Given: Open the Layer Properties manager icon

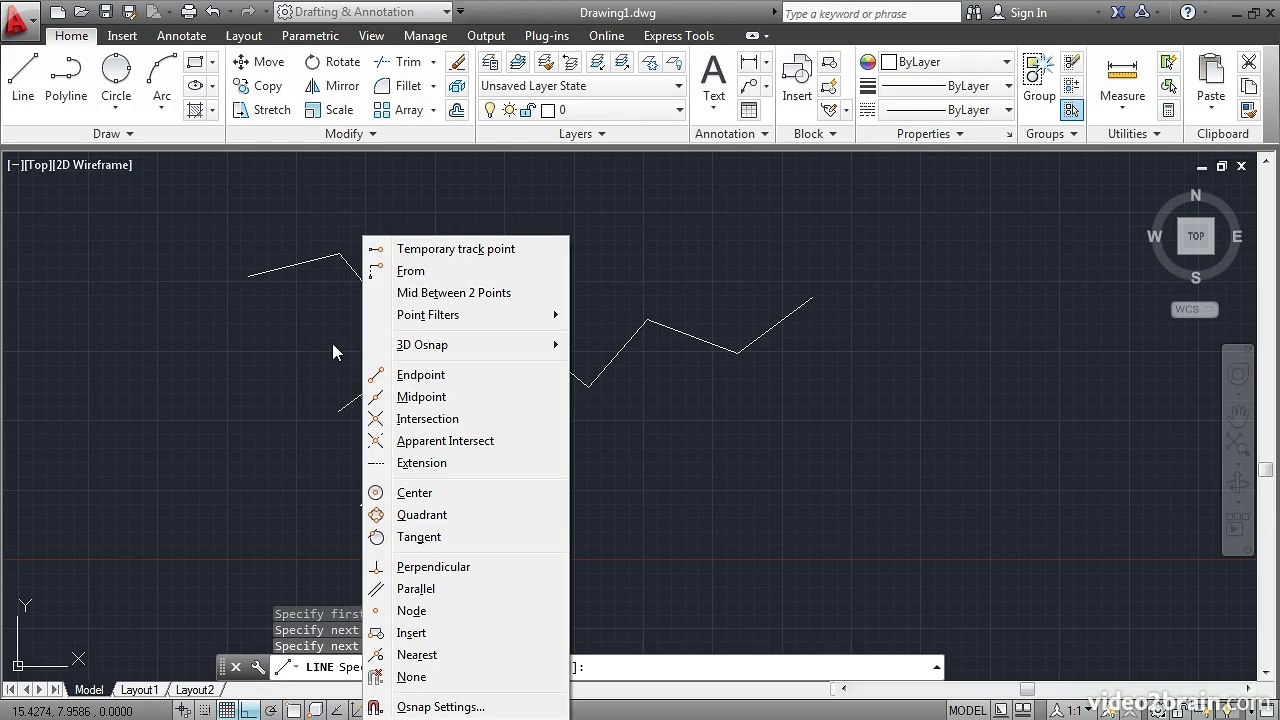Looking at the screenshot, I should click(491, 62).
